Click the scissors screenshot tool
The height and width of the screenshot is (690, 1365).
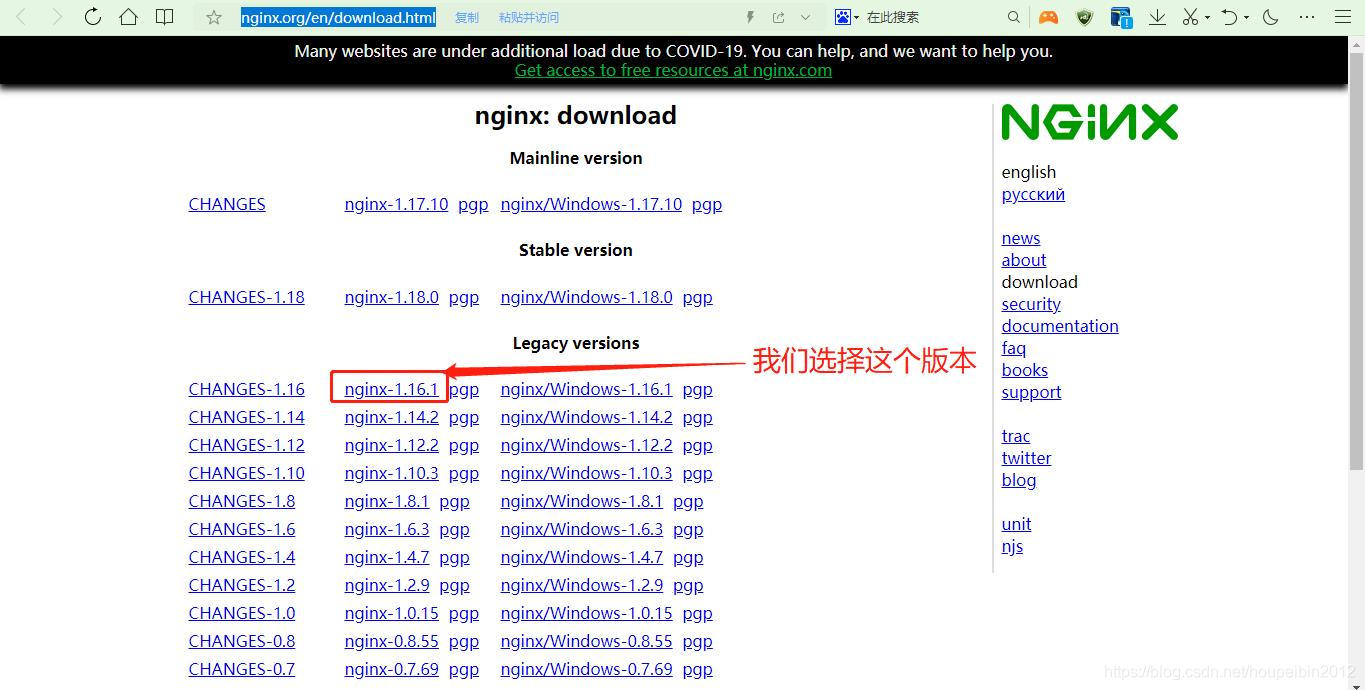[x=1190, y=17]
